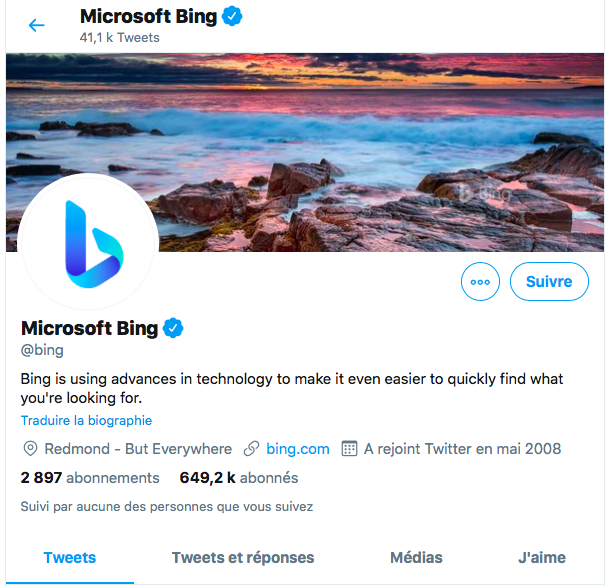Click the Suivre follow button
Image resolution: width=607 pixels, height=587 pixels.
tap(549, 282)
